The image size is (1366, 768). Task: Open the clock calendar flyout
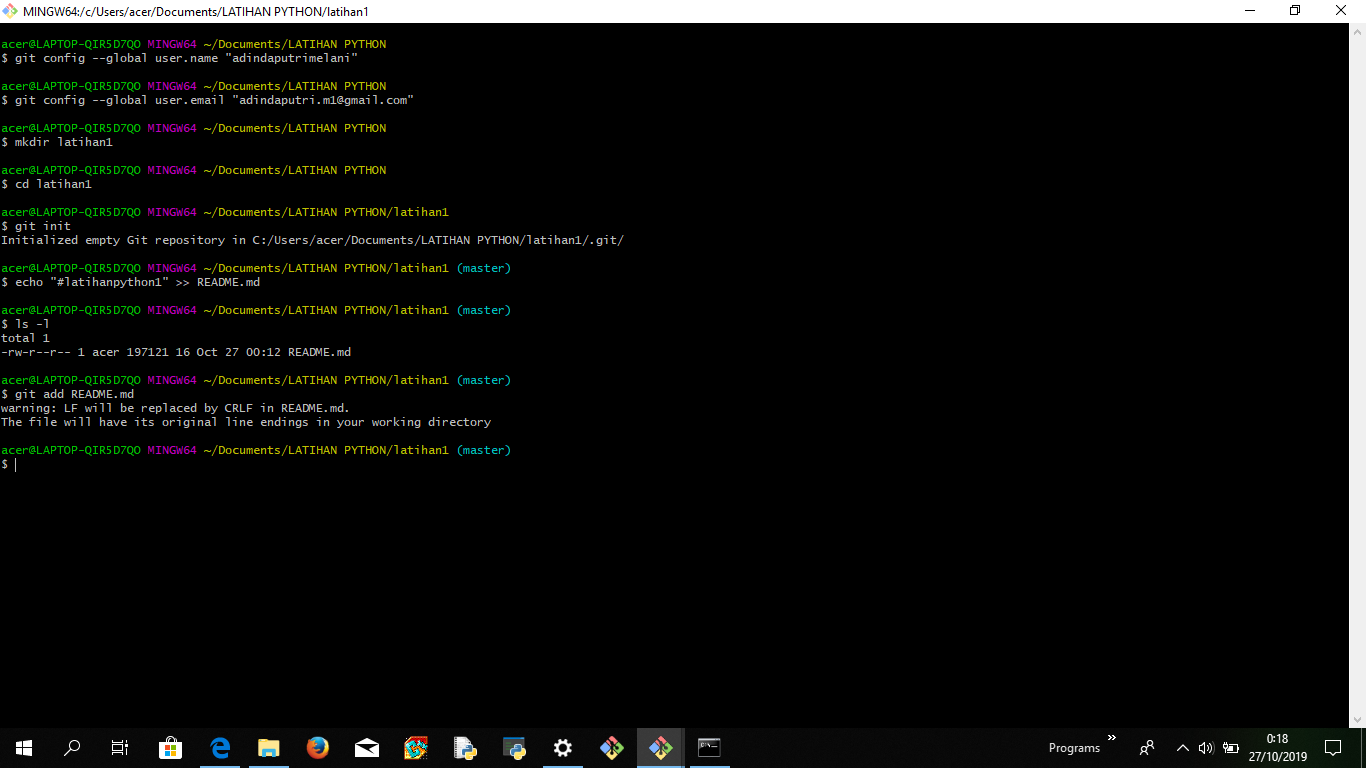[x=1278, y=747]
